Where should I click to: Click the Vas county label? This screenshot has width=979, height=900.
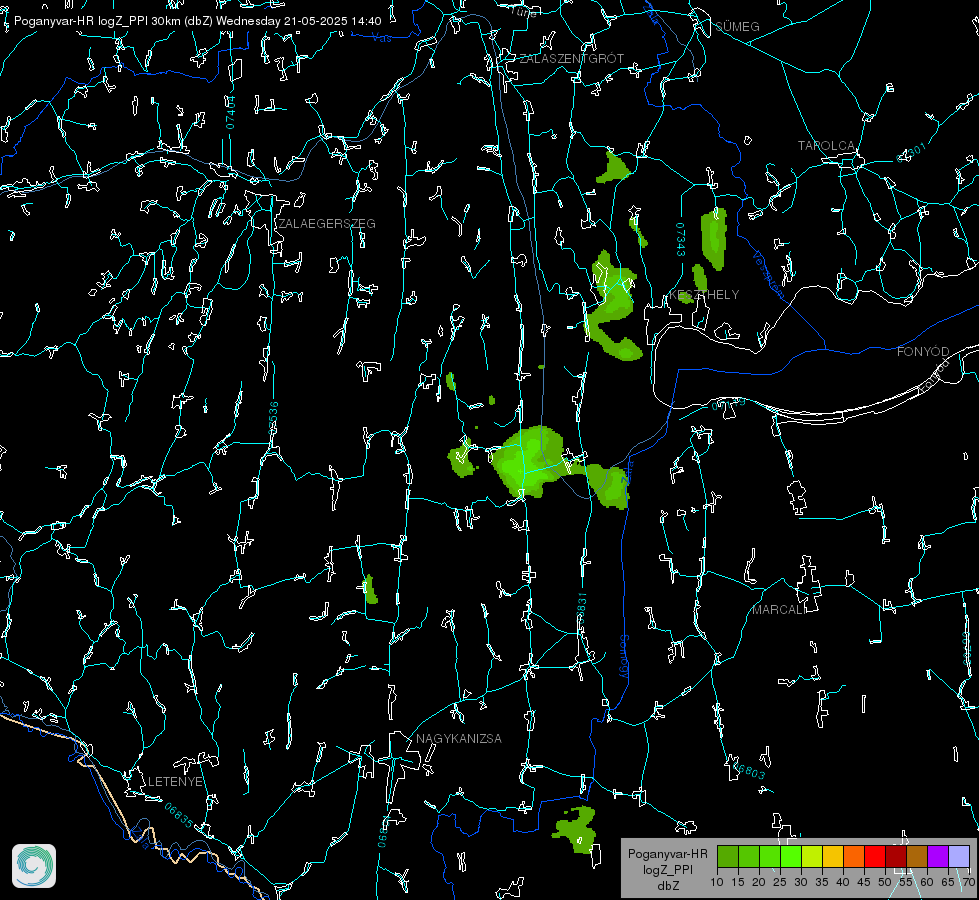(x=382, y=38)
